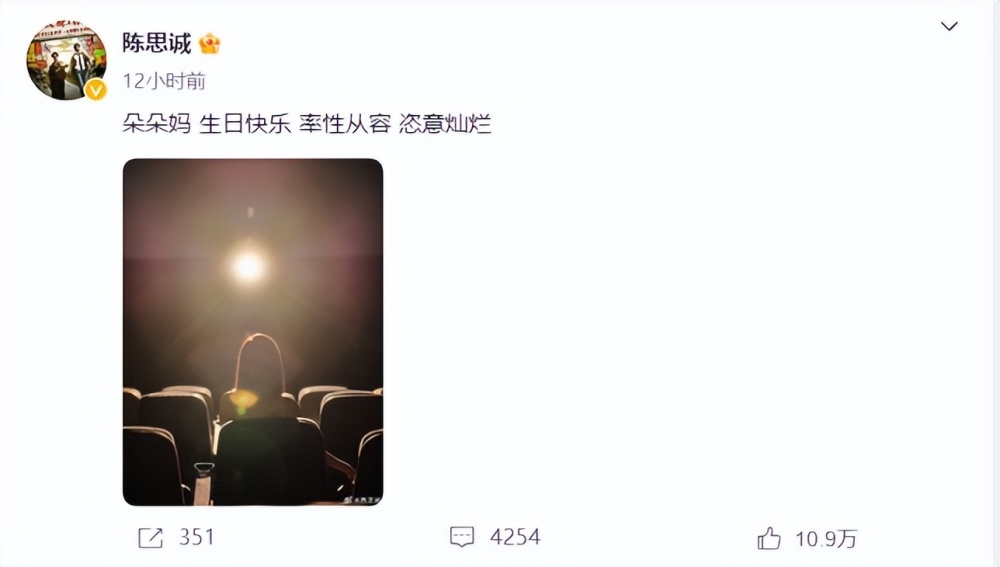
Task: Open 陈思诚's profile avatar
Action: click(66, 61)
